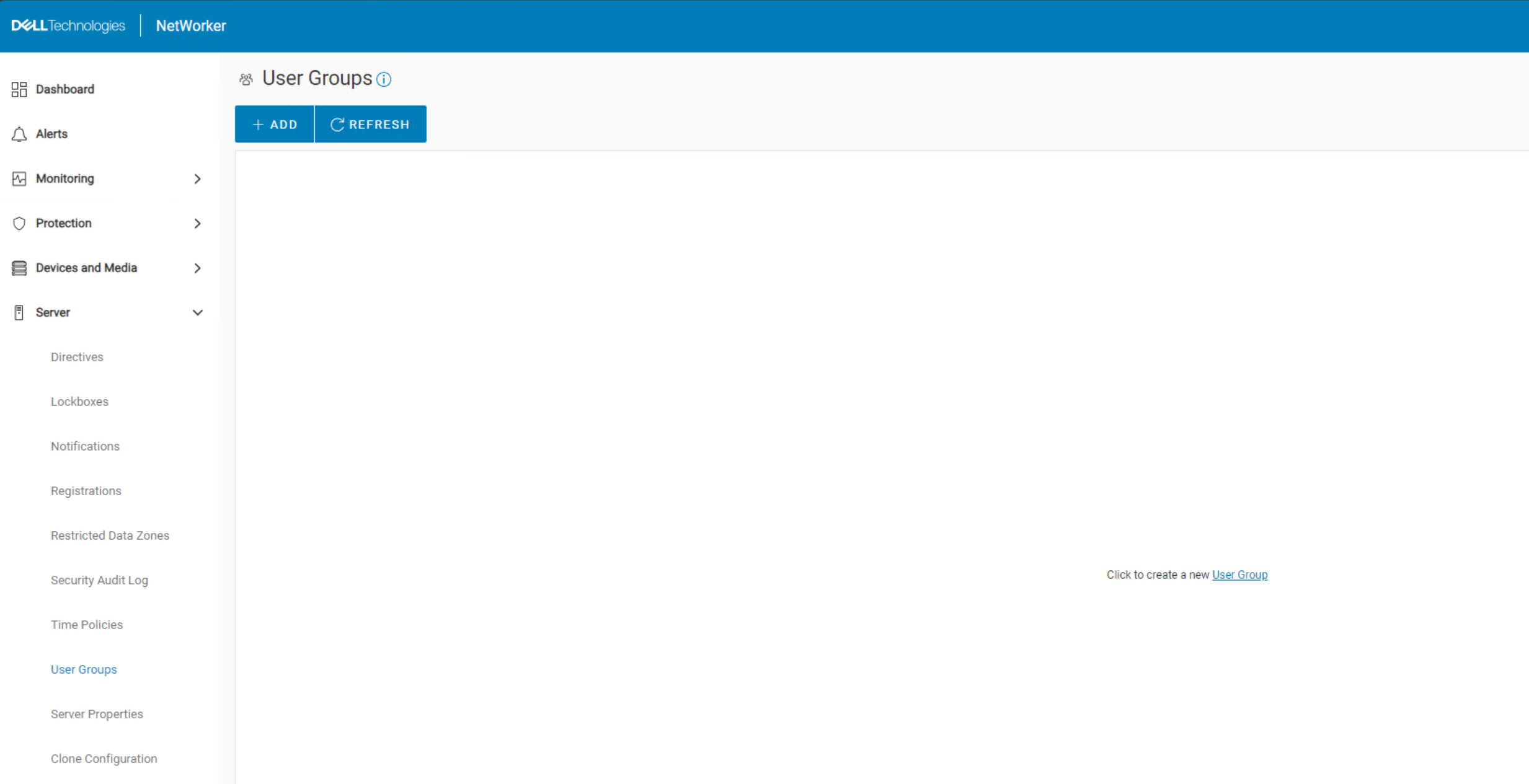Collapse the Server section
Screen dimensions: 1529x784
(197, 312)
